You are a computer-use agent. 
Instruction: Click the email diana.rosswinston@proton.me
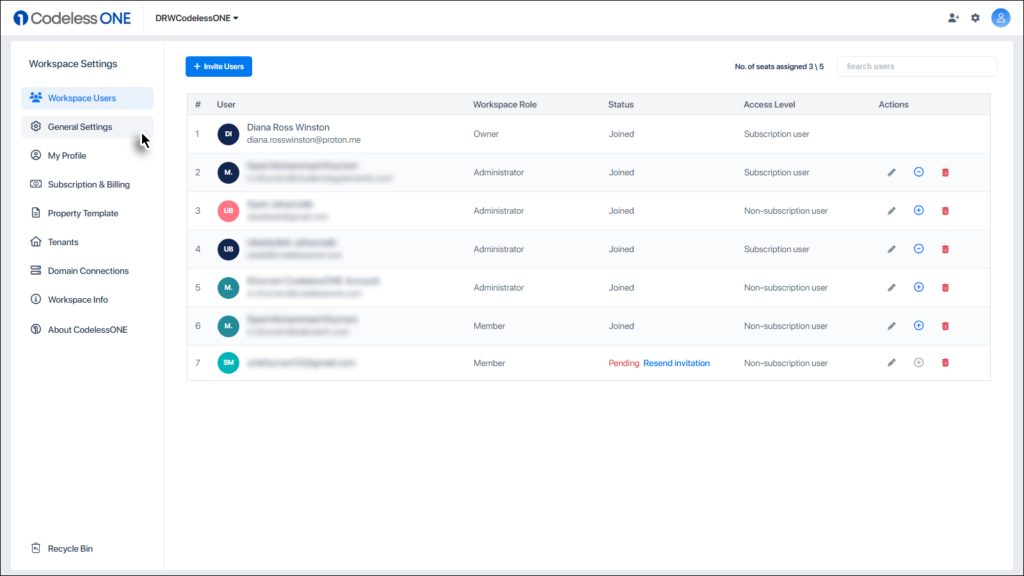304,140
